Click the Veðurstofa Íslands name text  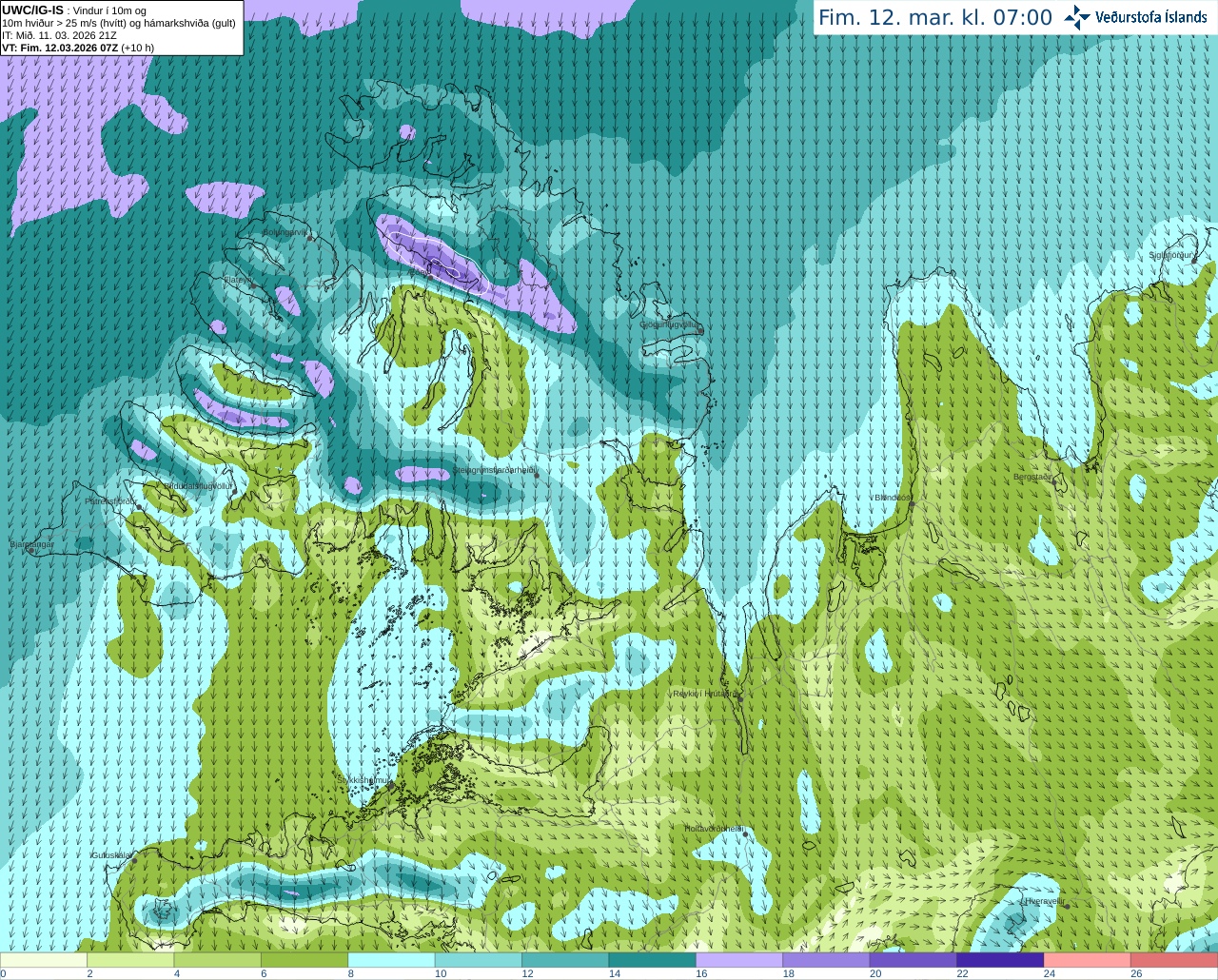pyautogui.click(x=1151, y=17)
